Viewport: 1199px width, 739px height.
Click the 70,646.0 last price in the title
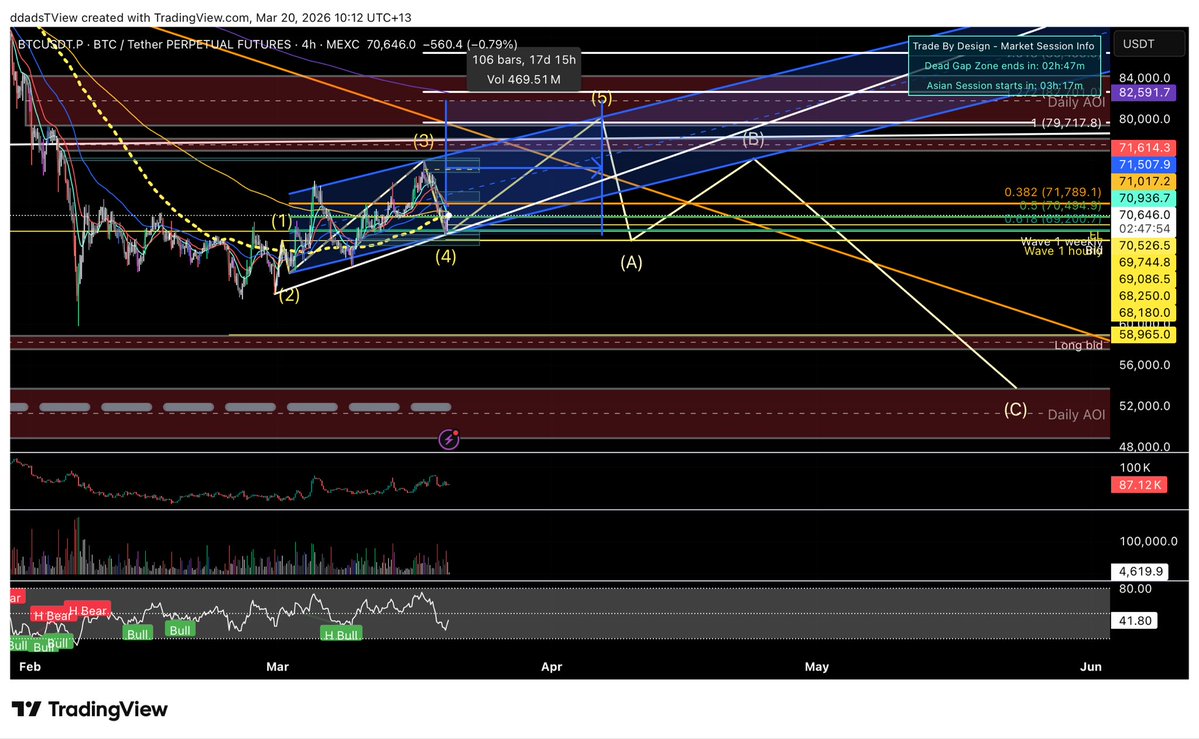[x=391, y=44]
